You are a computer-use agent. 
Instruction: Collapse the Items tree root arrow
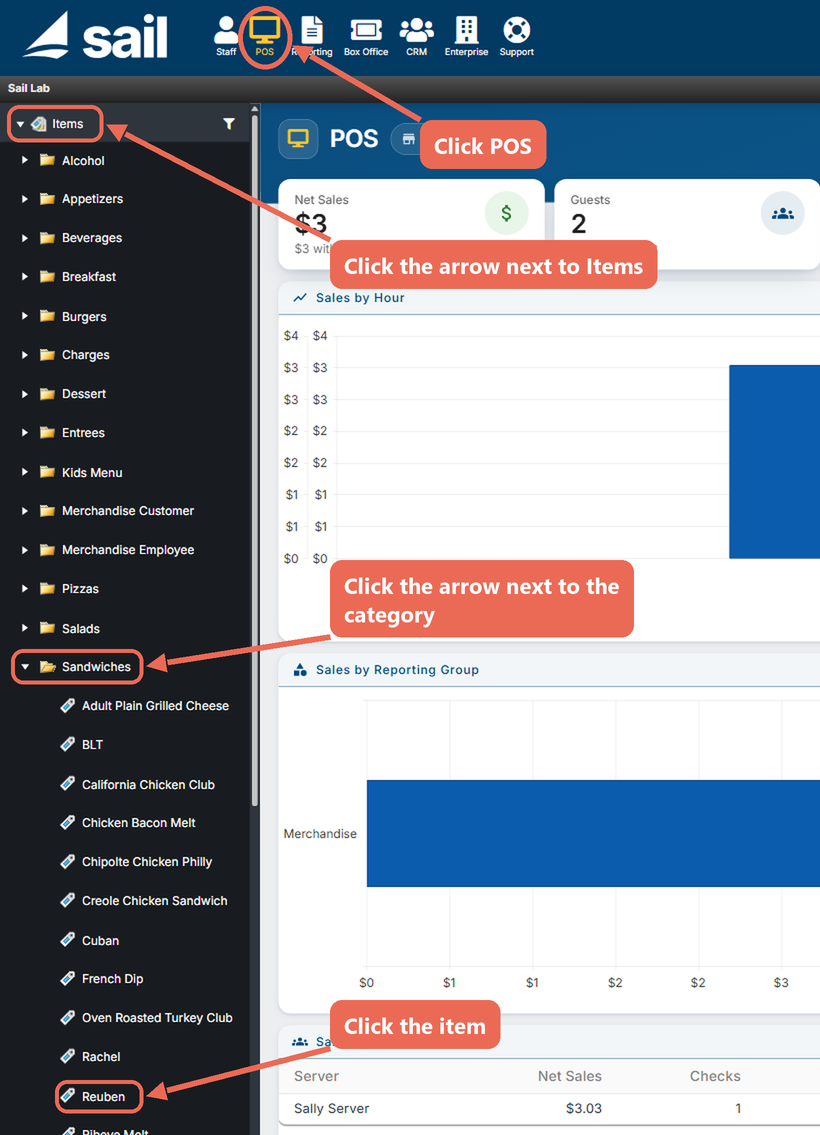pos(20,125)
